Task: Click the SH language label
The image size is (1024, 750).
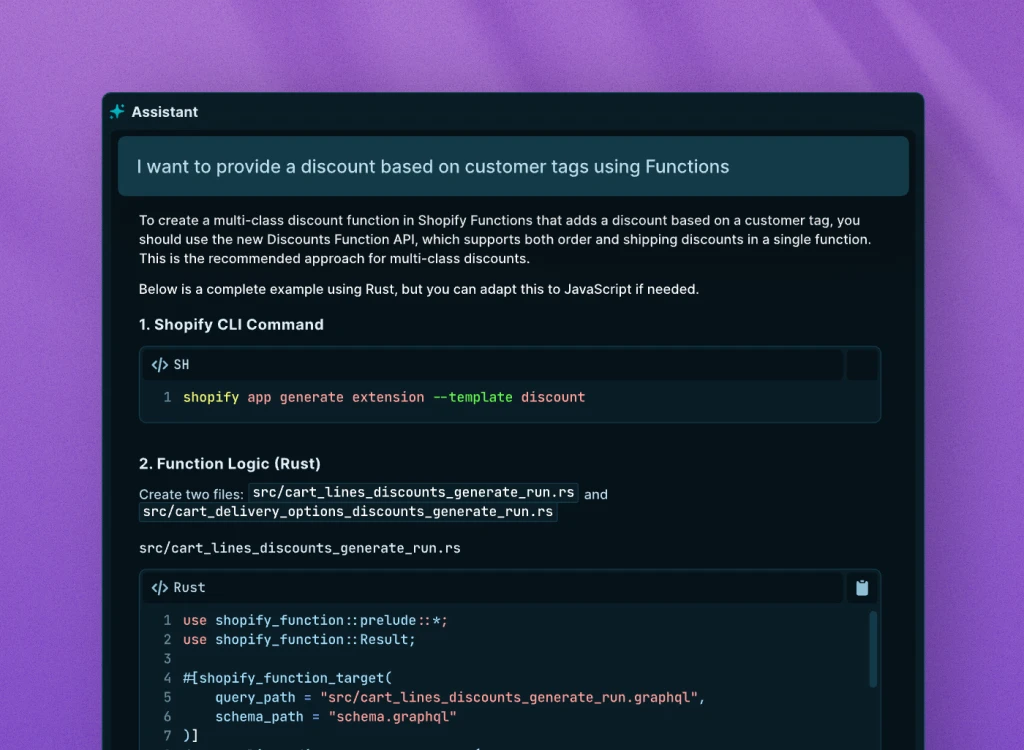Action: coord(181,365)
